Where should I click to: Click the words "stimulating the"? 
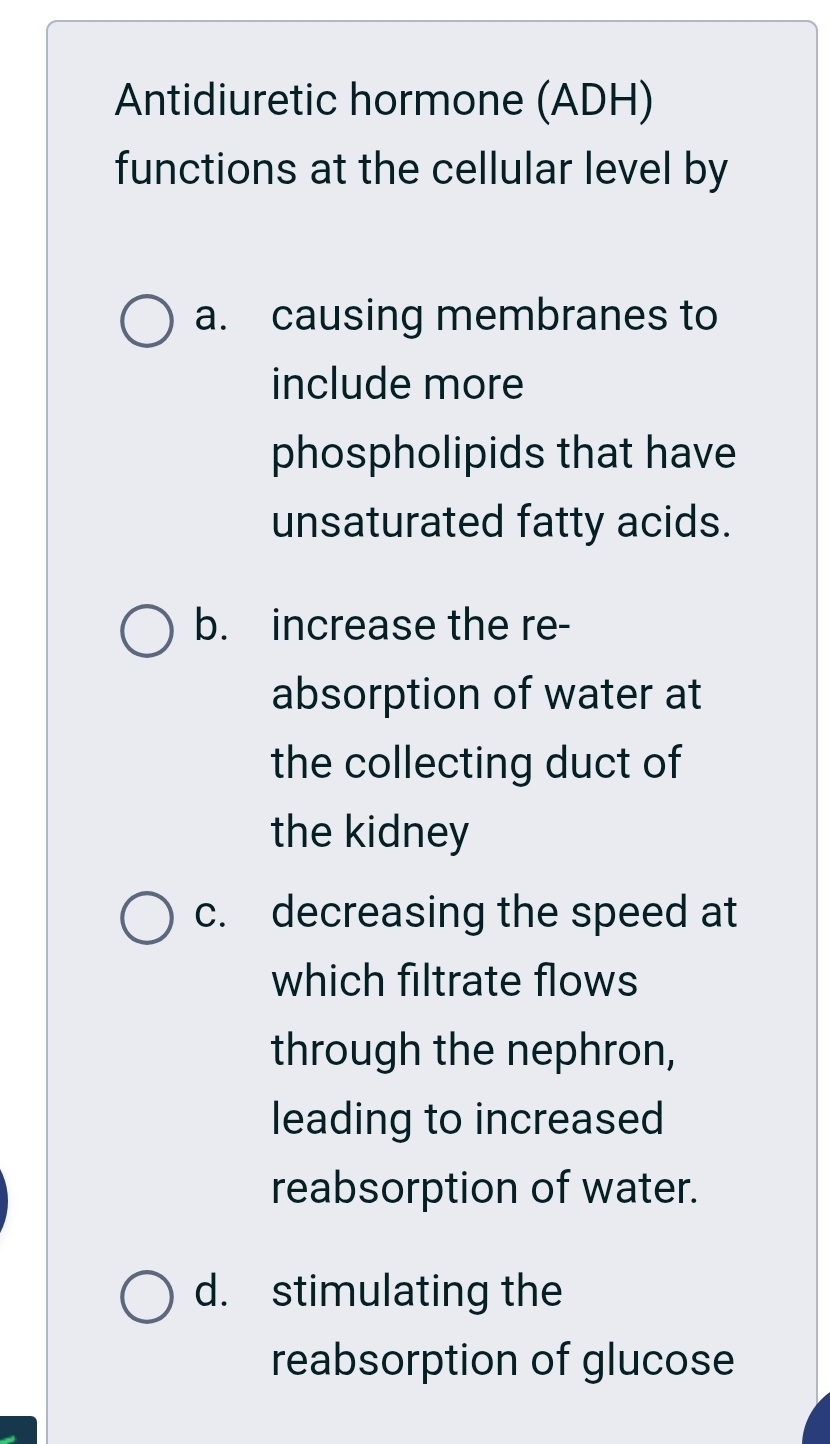coord(417,1291)
